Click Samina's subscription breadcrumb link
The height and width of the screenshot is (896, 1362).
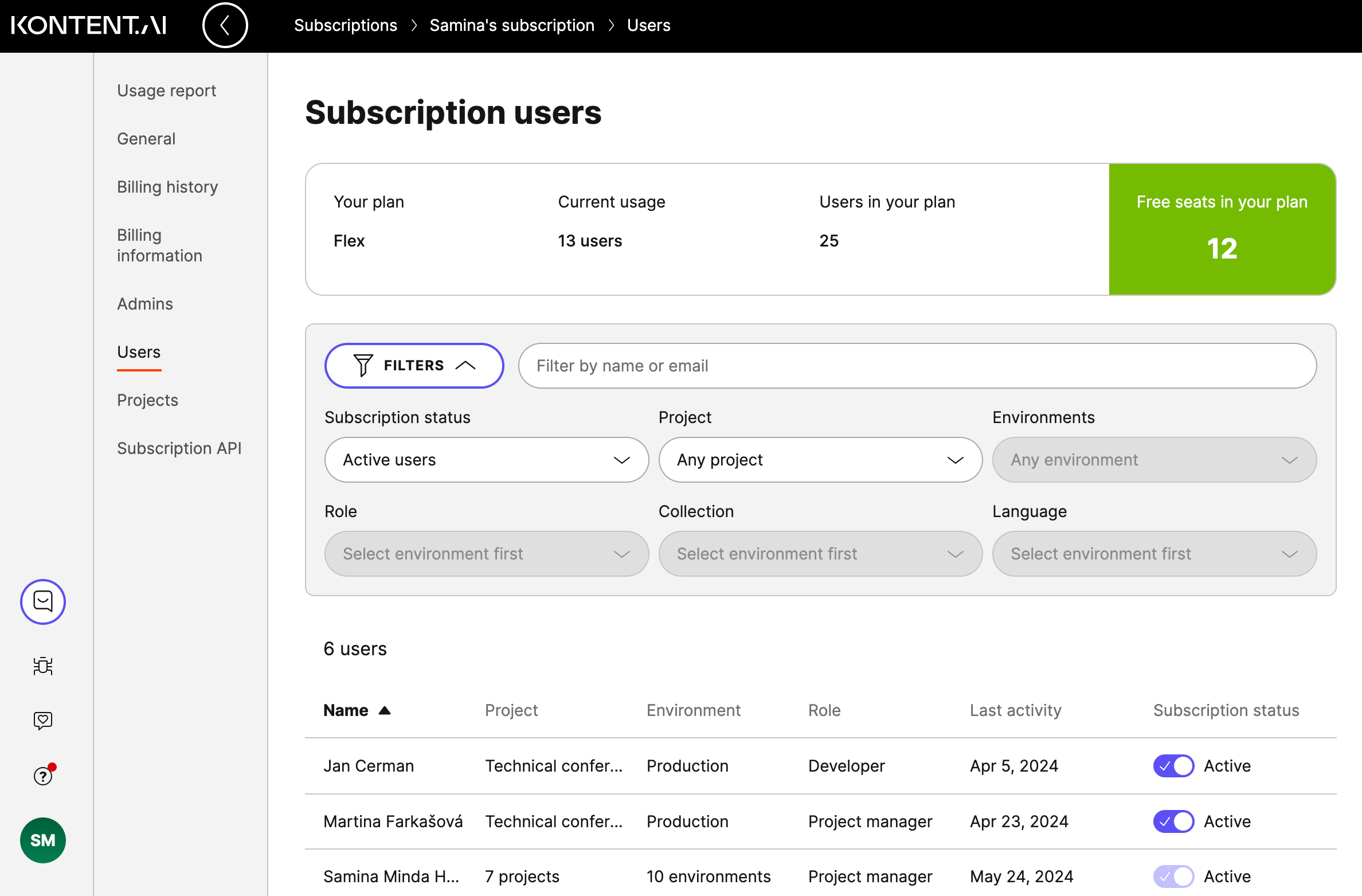click(x=511, y=25)
